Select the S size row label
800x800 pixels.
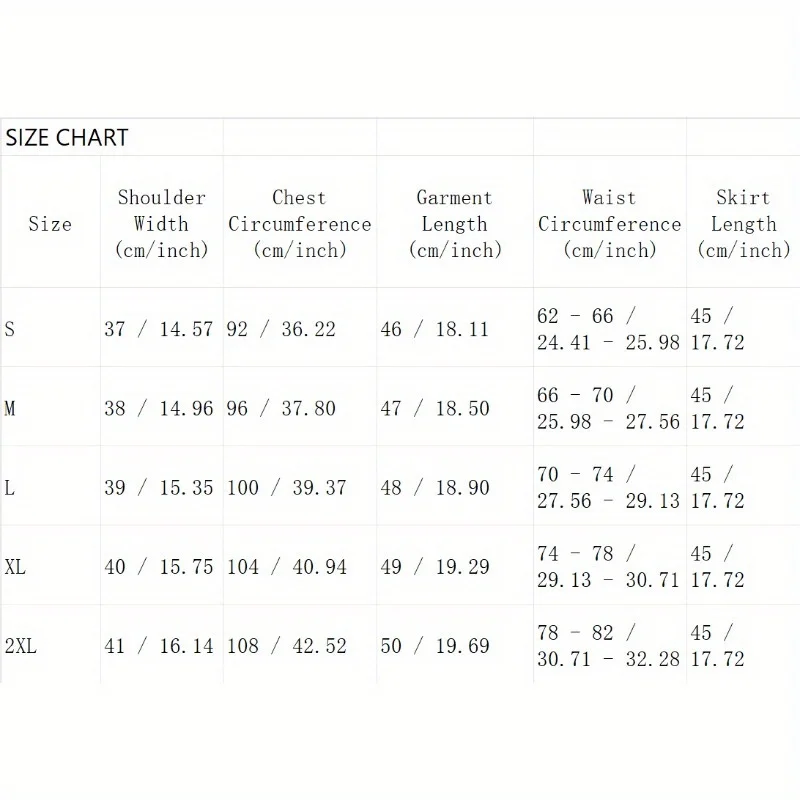point(10,329)
